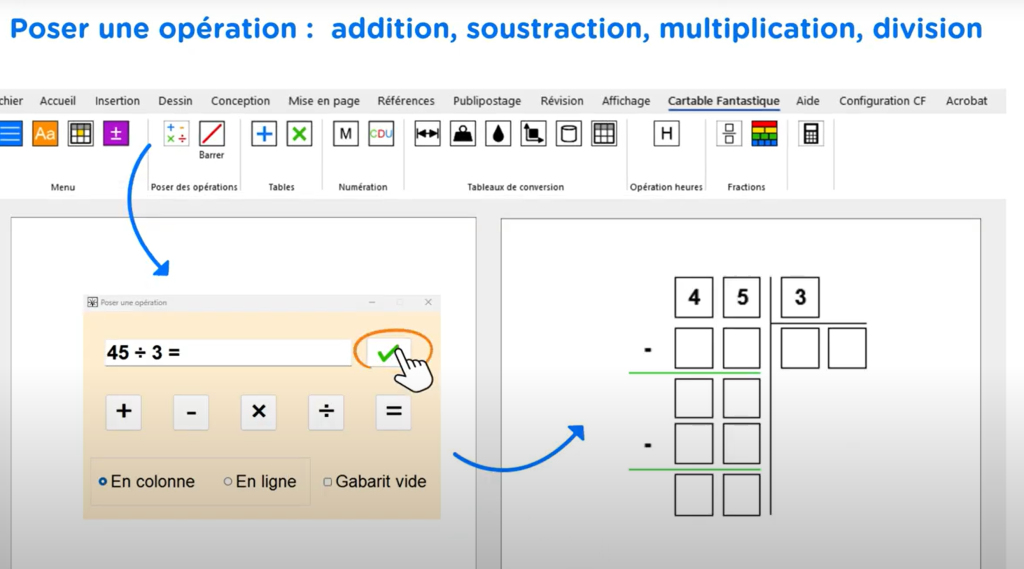The height and width of the screenshot is (569, 1024).
Task: Confirm operation with green checkmark button
Action: (x=389, y=352)
